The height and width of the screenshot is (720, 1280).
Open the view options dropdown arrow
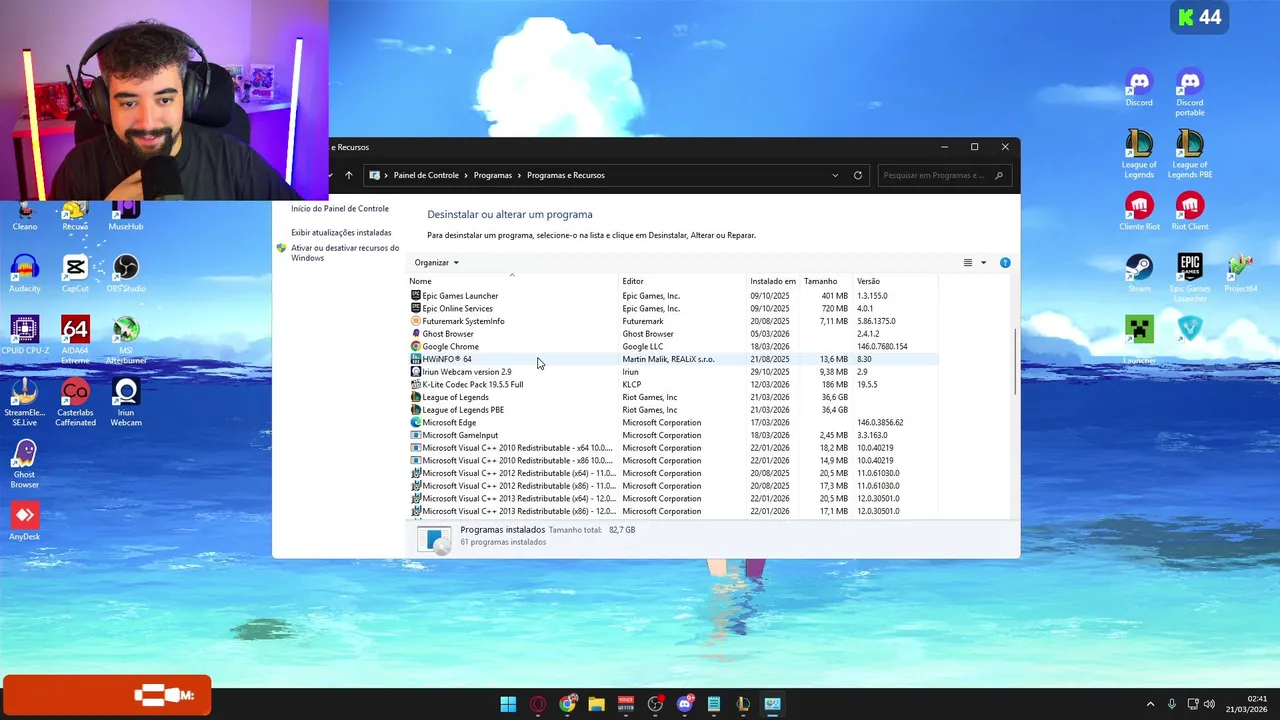coord(983,263)
